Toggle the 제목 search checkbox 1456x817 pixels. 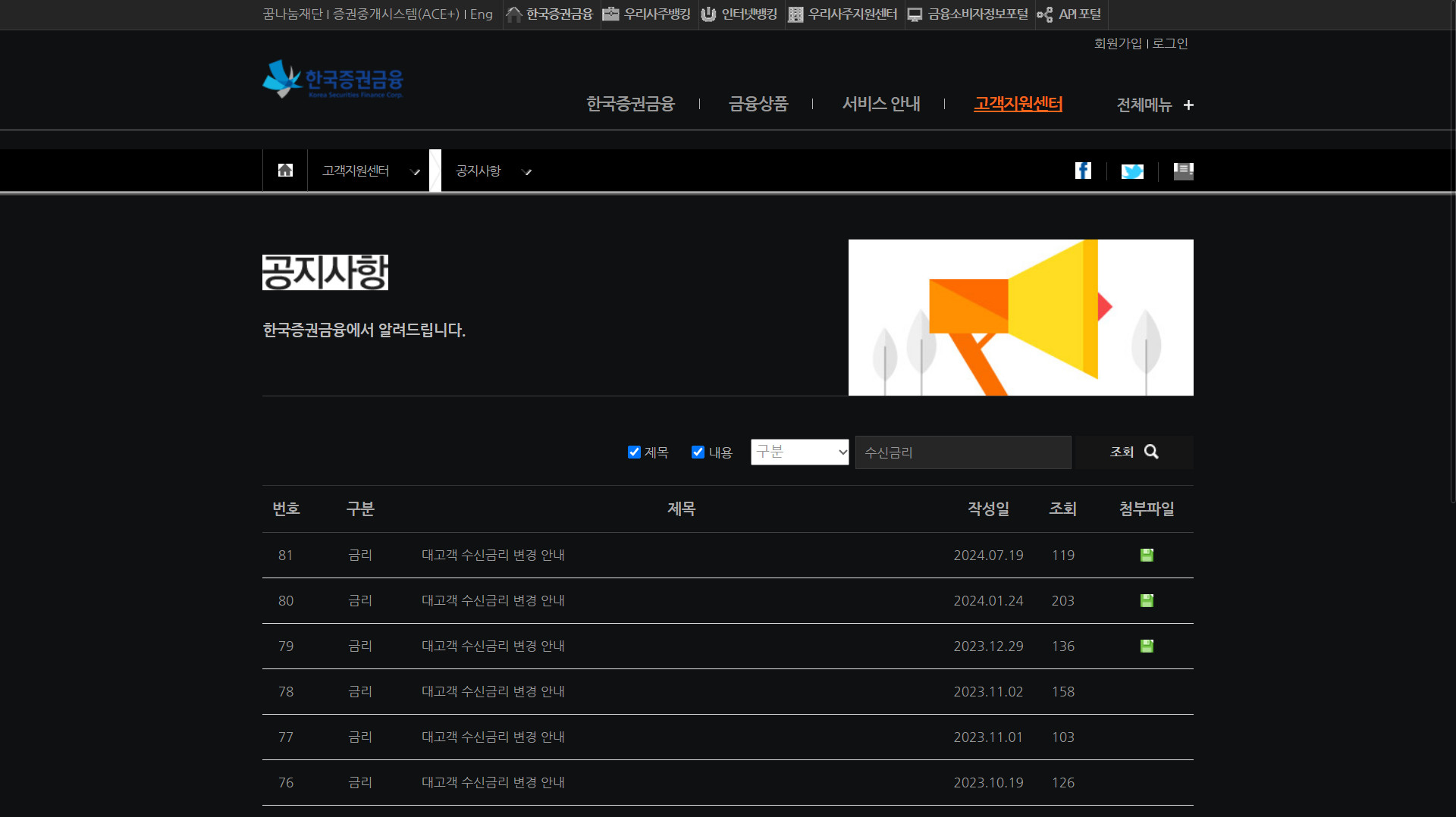(x=634, y=452)
